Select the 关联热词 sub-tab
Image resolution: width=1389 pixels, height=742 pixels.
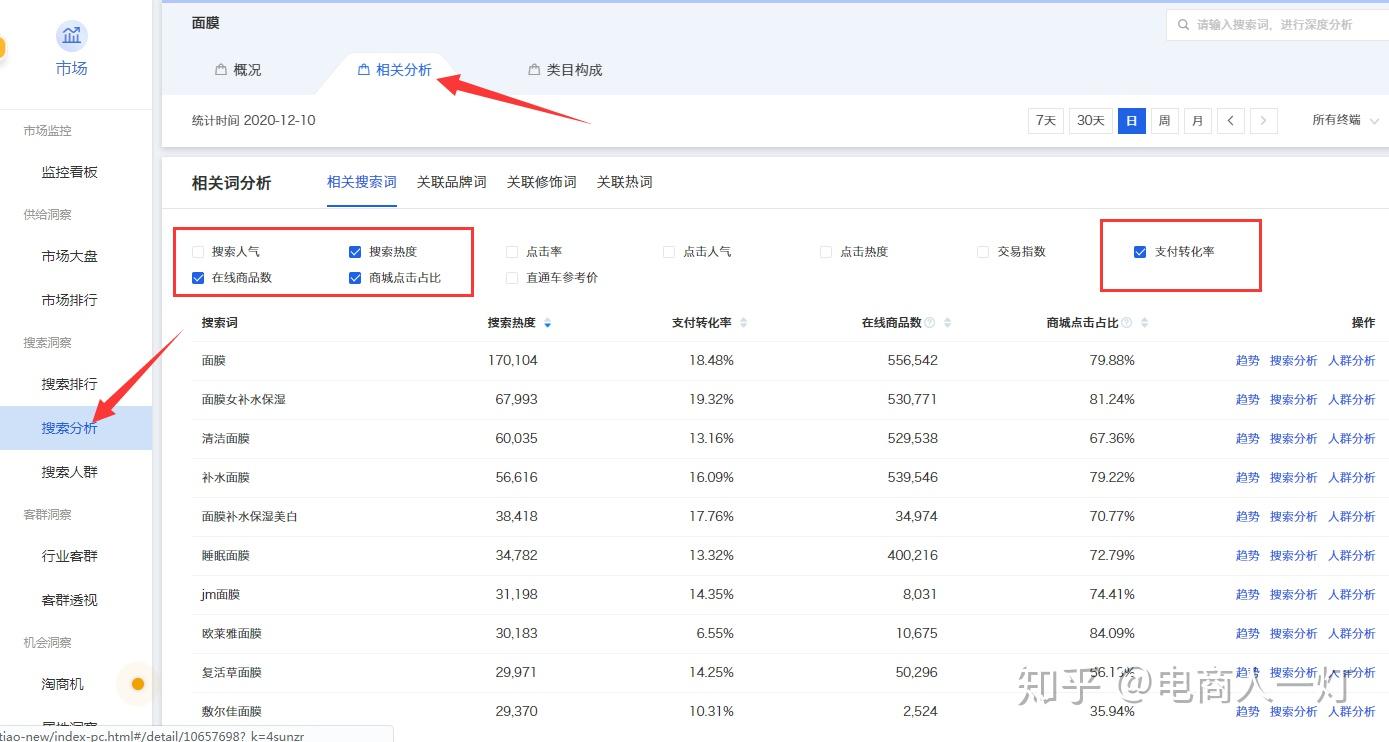click(625, 182)
